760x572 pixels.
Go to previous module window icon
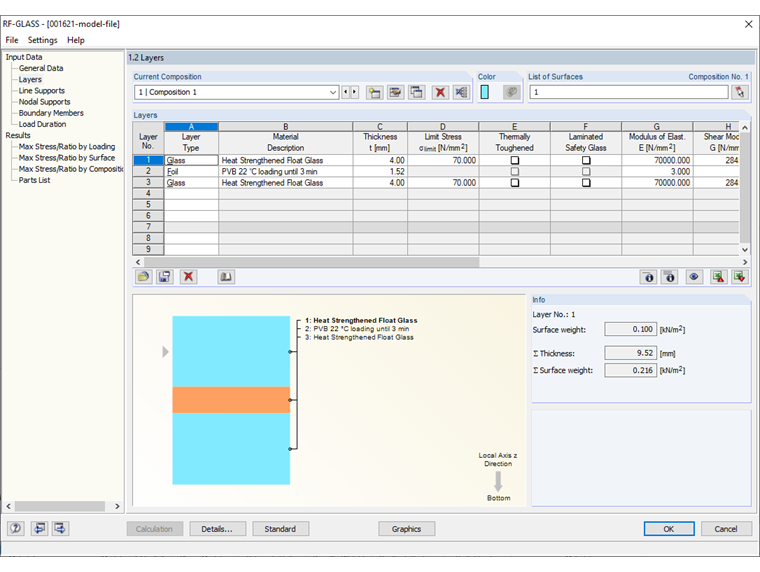click(x=40, y=528)
